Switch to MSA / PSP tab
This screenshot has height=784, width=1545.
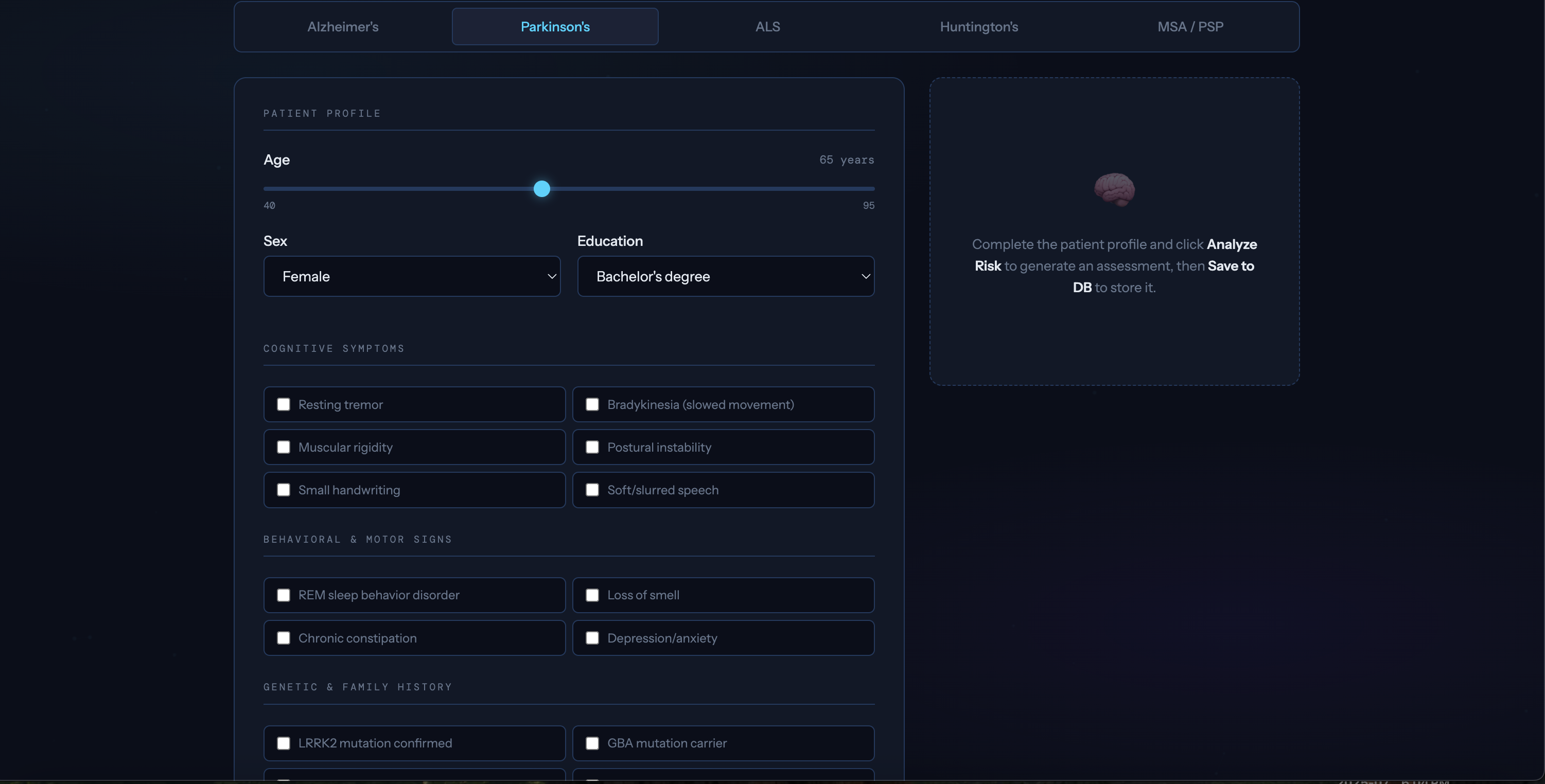(1190, 26)
